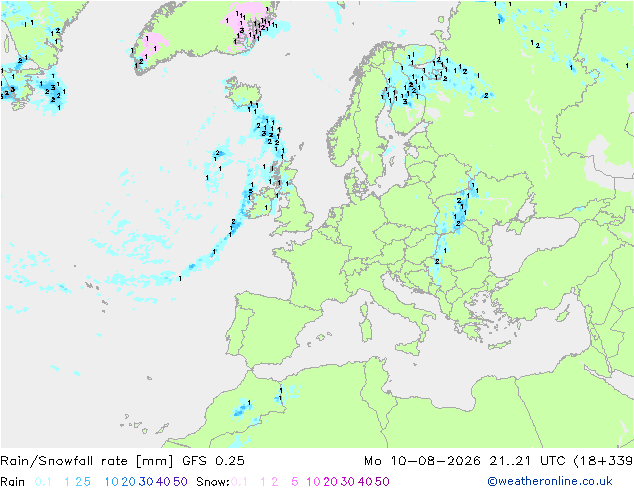Select Rain legend value 10
The height and width of the screenshot is (490, 634).
(x=112, y=482)
